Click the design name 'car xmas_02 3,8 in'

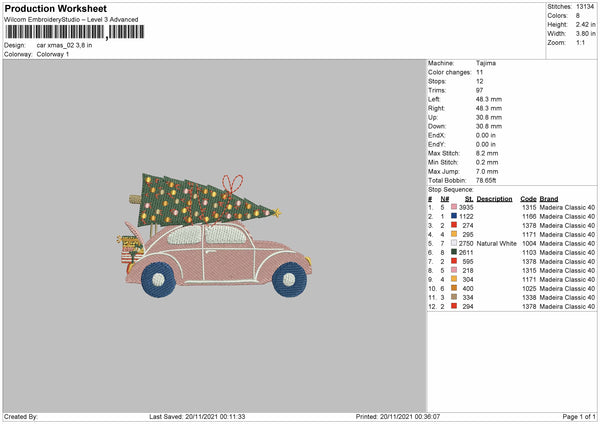(64, 45)
